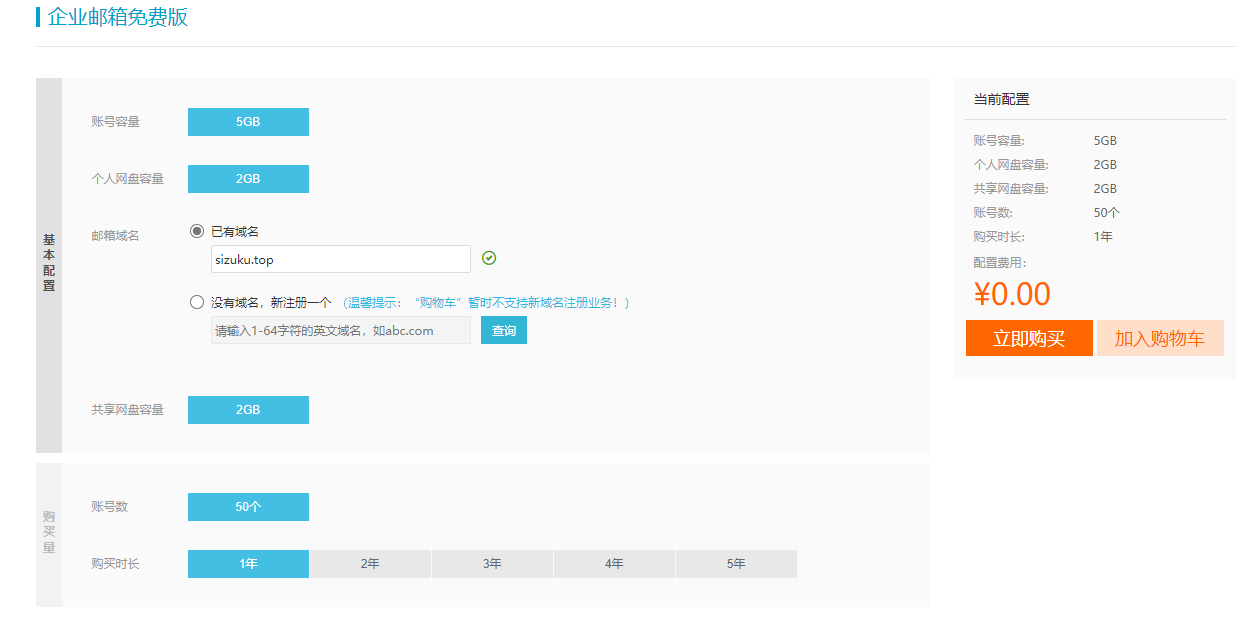Click the 共享网盘容量 label in basic configuration

[x=127, y=410]
